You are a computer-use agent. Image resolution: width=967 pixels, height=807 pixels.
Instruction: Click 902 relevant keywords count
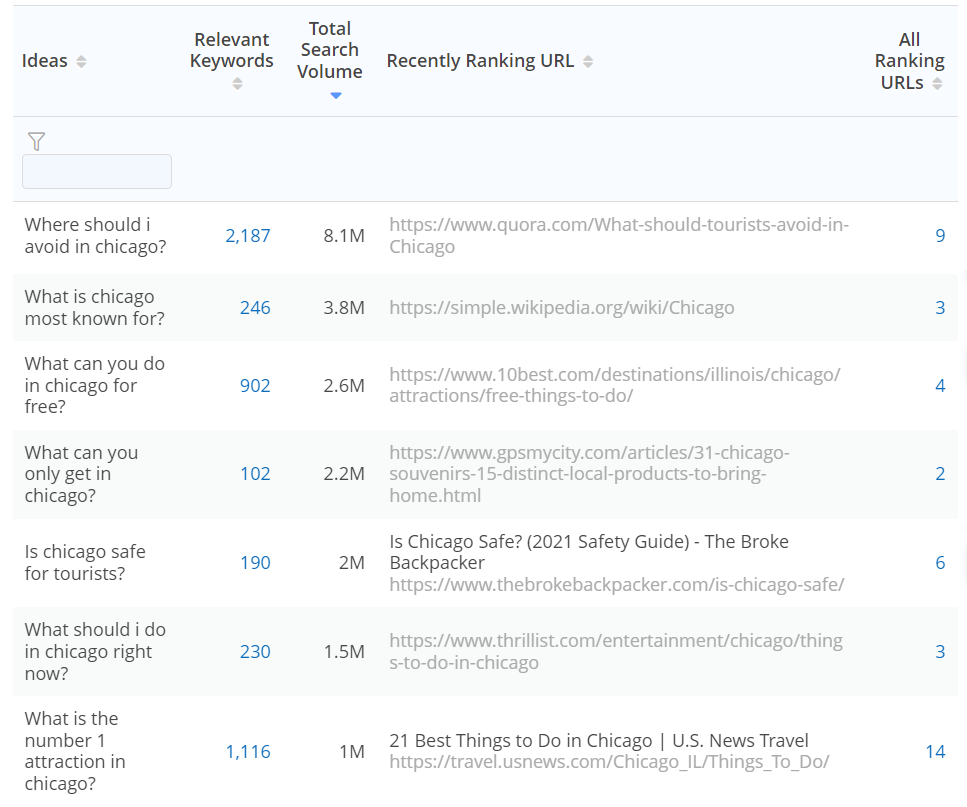pyautogui.click(x=255, y=386)
